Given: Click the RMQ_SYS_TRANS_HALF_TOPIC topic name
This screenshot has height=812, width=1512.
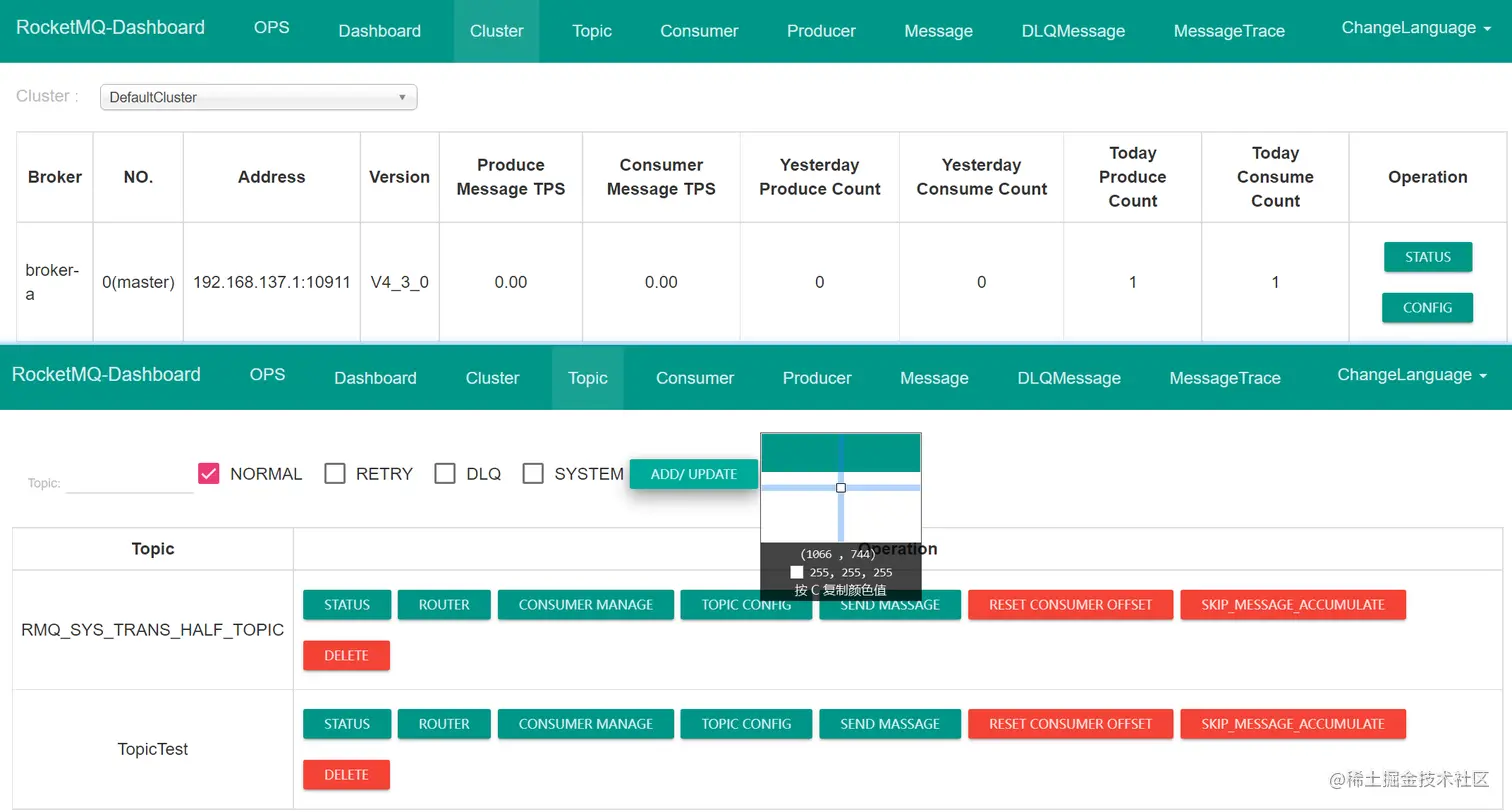Looking at the screenshot, I should click(x=153, y=630).
